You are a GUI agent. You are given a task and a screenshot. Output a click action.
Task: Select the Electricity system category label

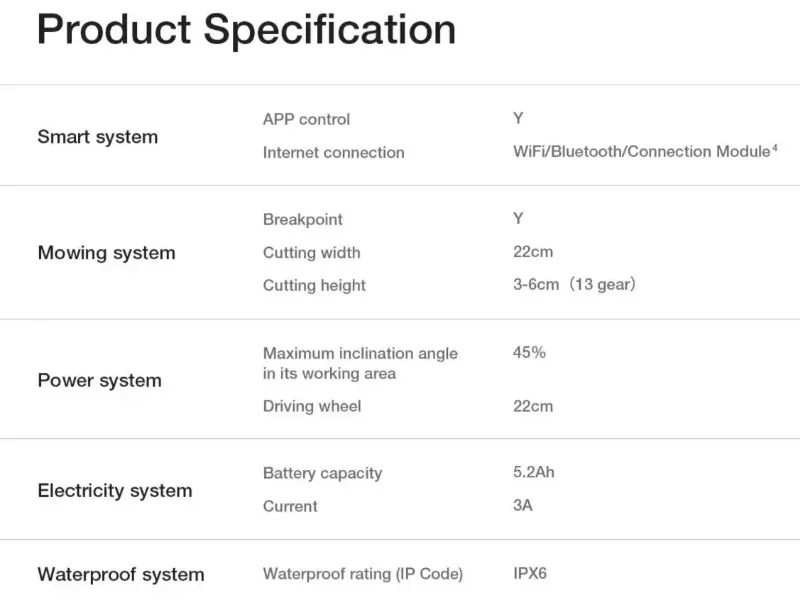pyautogui.click(x=115, y=491)
